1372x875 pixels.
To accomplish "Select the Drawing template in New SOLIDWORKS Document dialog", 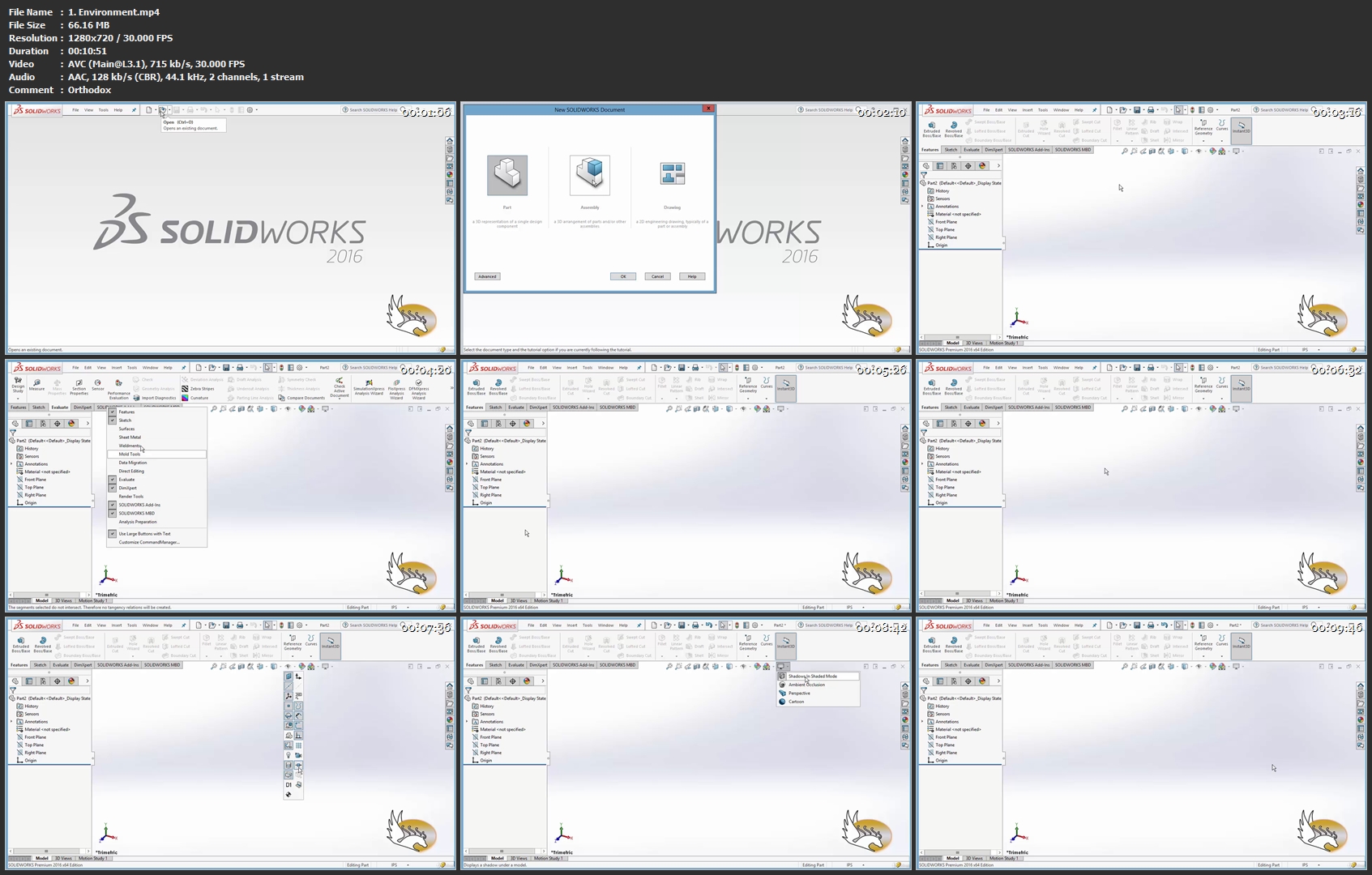I will pyautogui.click(x=673, y=173).
